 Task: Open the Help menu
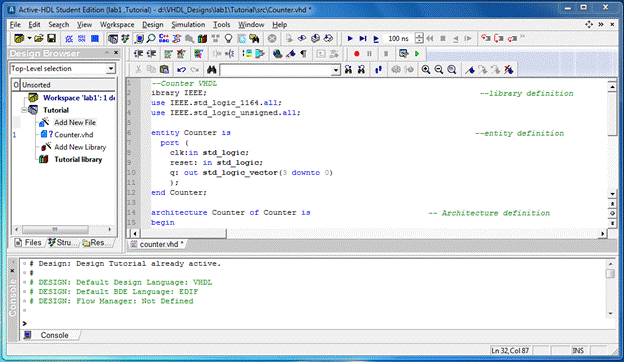tap(280, 25)
